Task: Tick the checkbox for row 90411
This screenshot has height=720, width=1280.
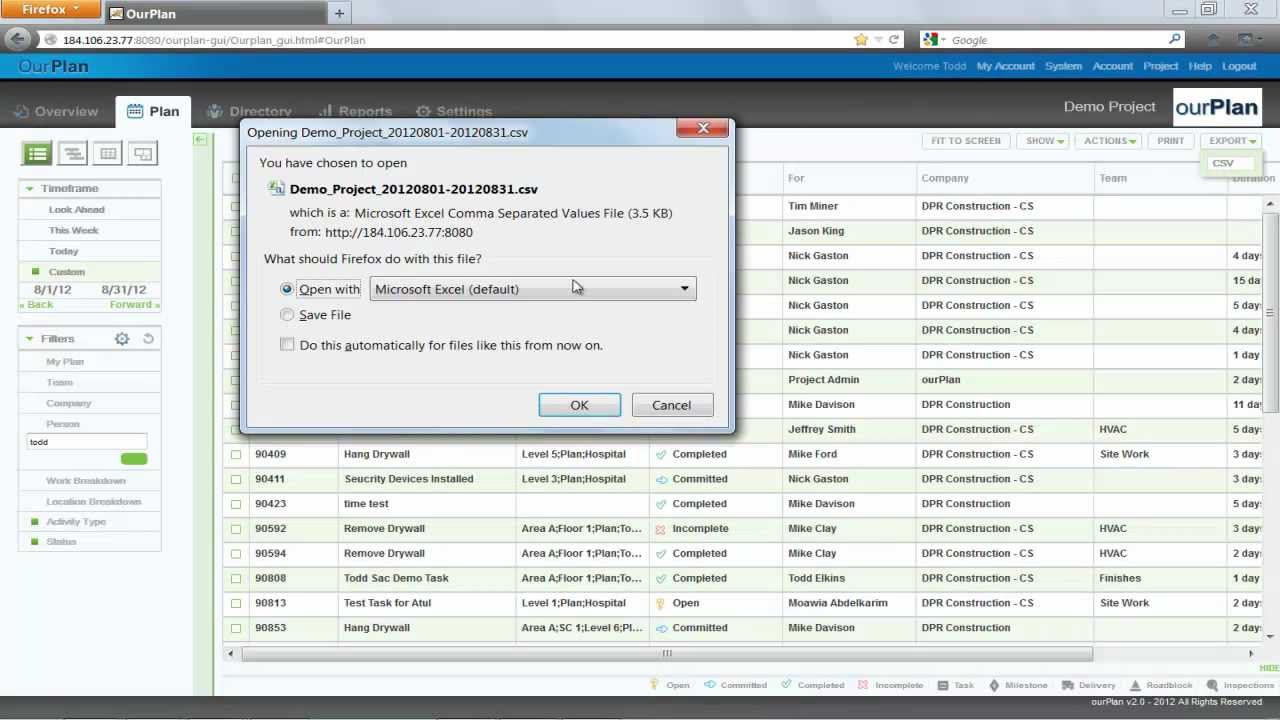Action: click(x=236, y=479)
